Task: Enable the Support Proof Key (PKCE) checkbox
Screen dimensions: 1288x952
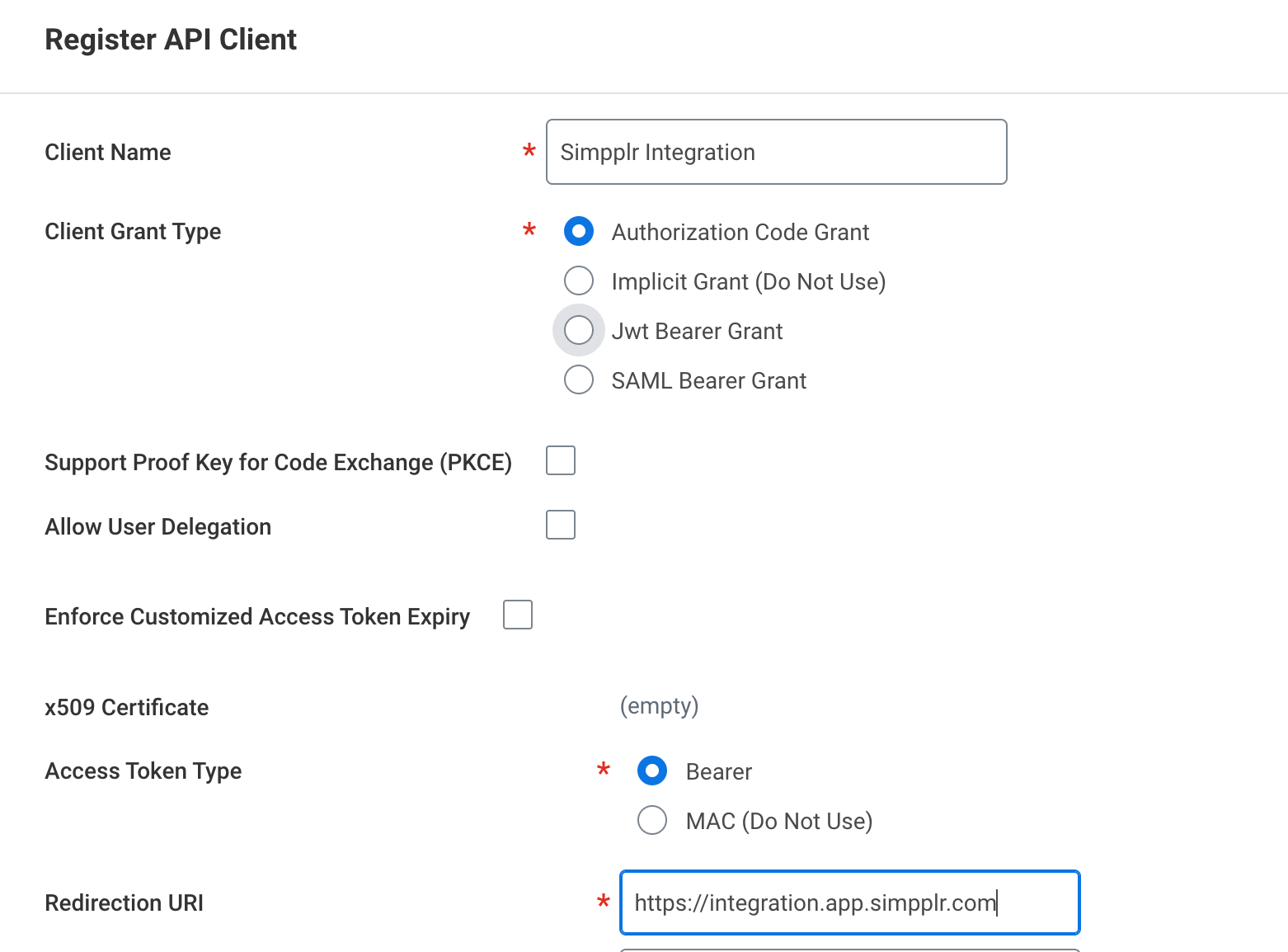Action: (560, 460)
